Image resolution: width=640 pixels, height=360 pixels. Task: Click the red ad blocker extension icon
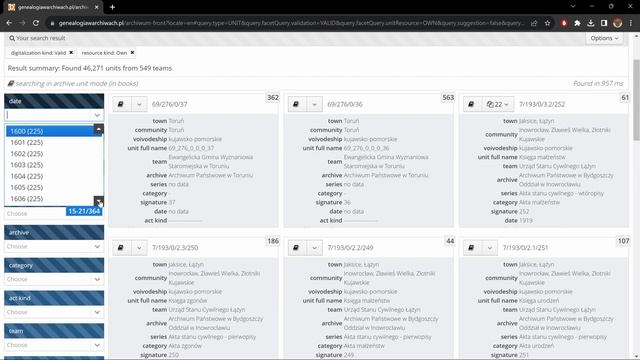click(564, 23)
